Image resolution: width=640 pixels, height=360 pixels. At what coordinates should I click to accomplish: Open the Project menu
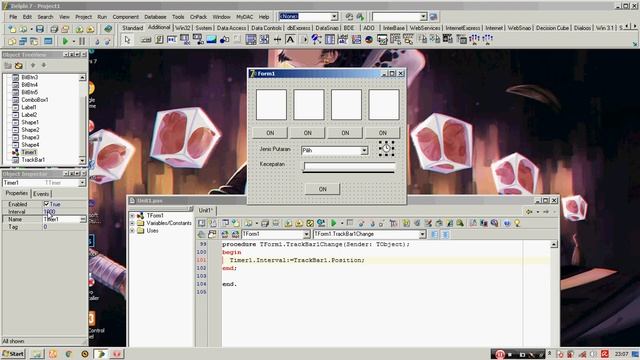pyautogui.click(x=83, y=17)
